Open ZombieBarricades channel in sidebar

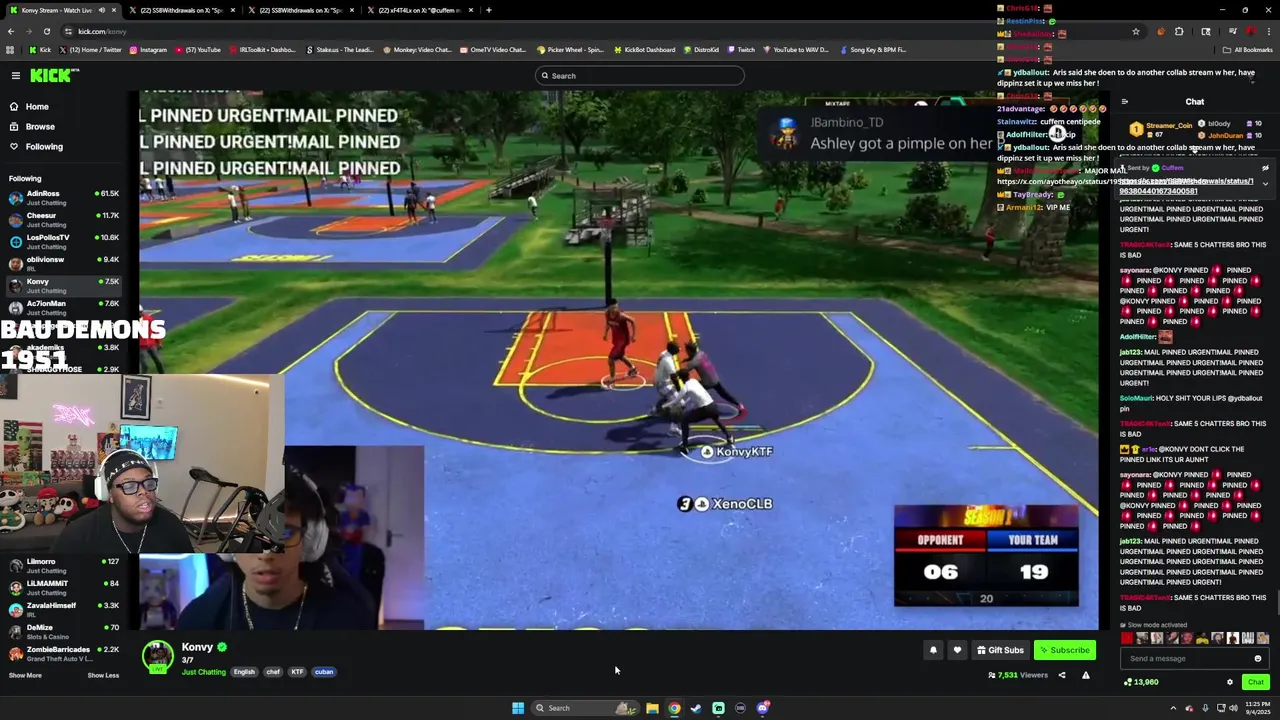(65, 653)
